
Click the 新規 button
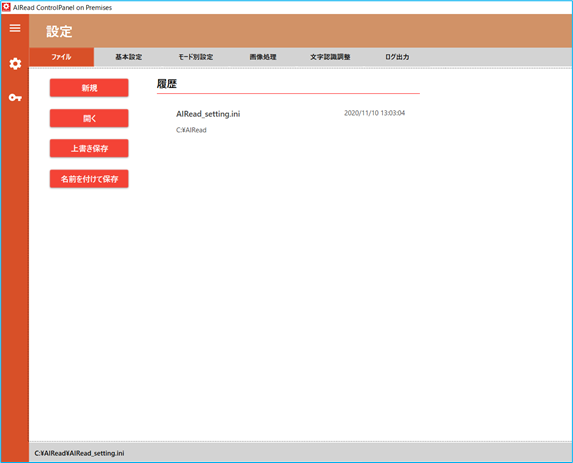click(89, 88)
